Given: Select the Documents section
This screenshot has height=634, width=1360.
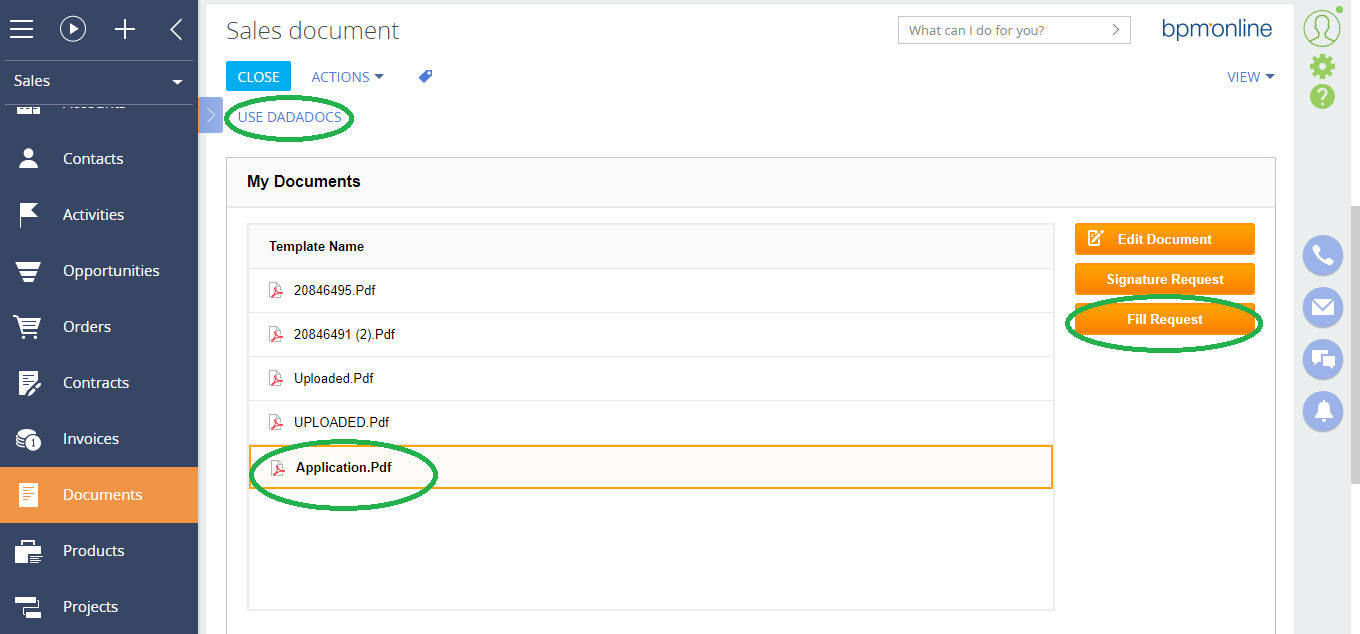Looking at the screenshot, I should point(99,495).
